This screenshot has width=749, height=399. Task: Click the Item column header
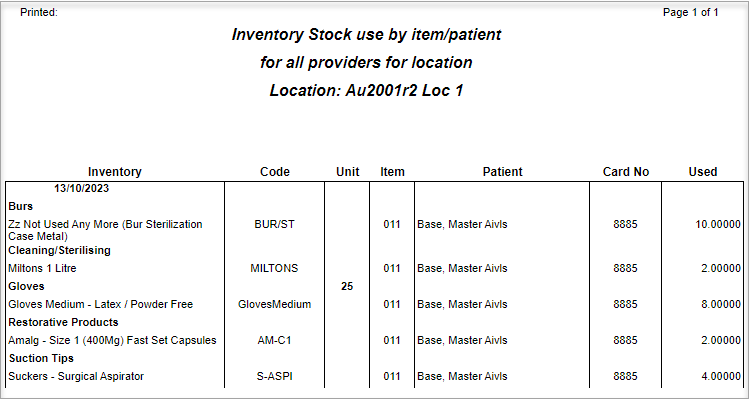392,172
